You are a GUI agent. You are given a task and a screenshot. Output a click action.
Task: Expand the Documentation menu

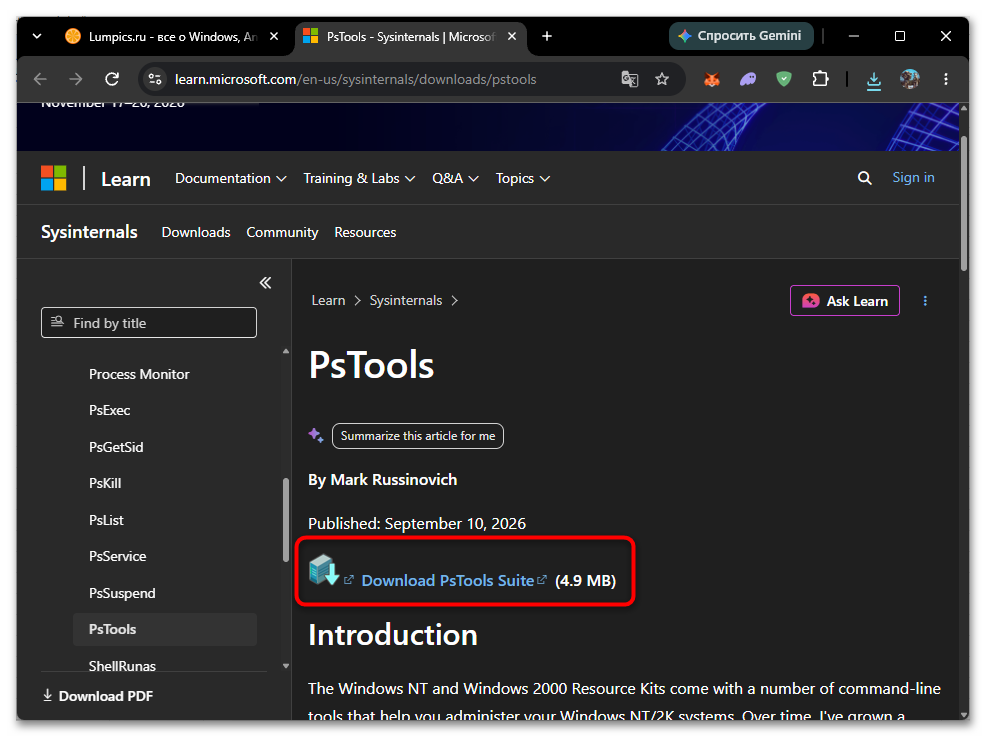point(231,179)
